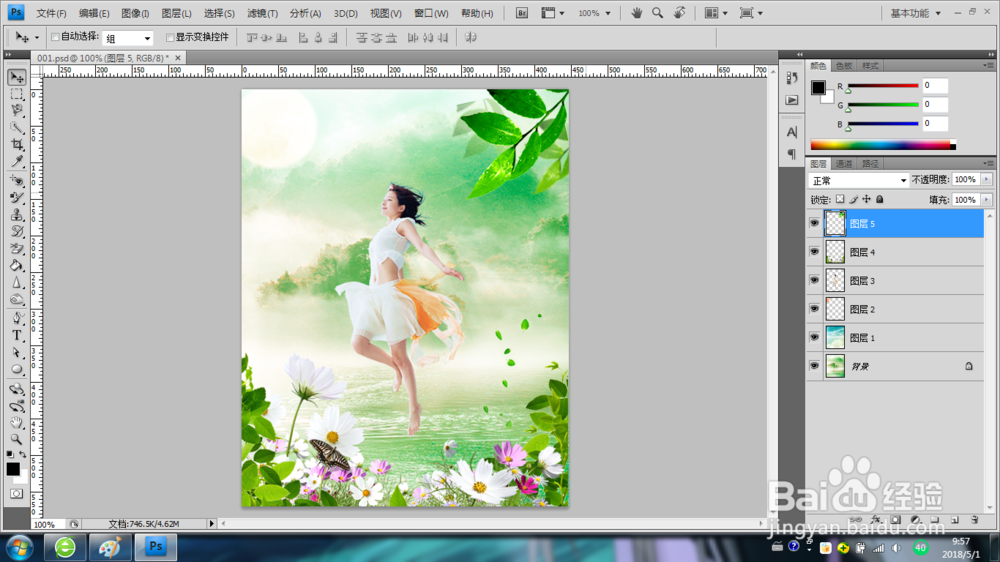
Task: Open the Character panel icon
Action: [791, 132]
